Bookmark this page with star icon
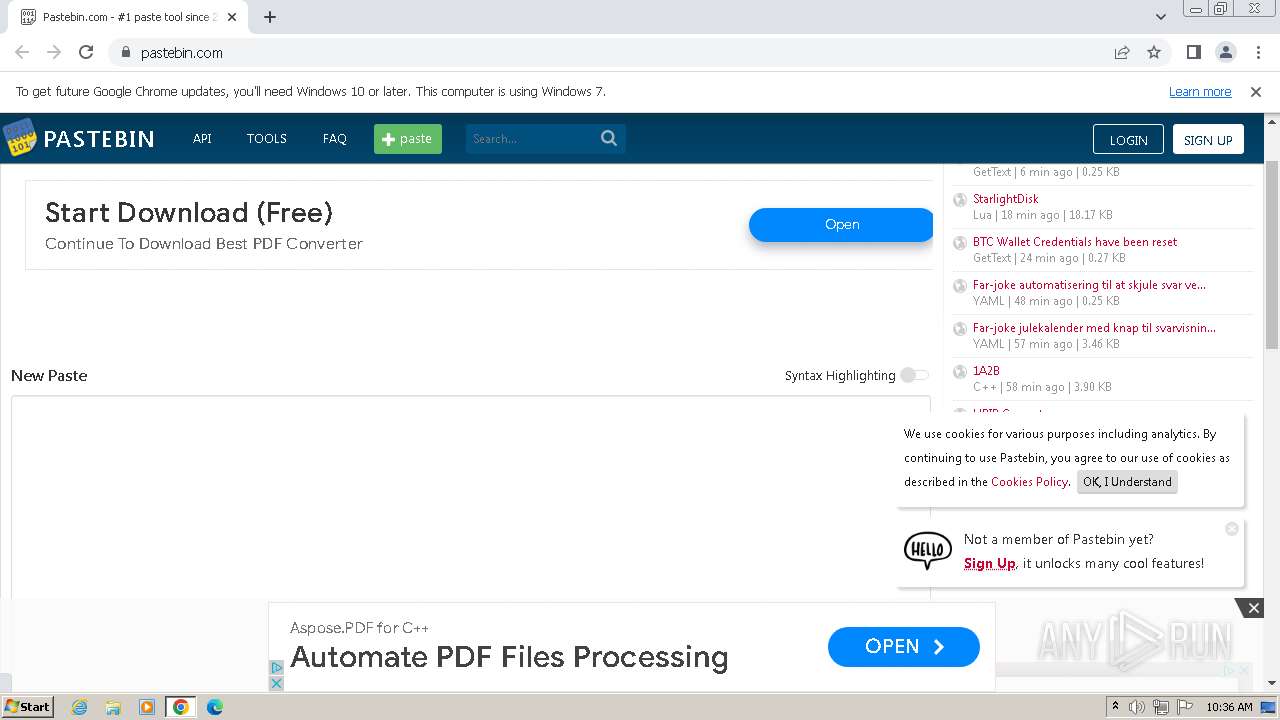The image size is (1280, 720). click(x=1154, y=53)
